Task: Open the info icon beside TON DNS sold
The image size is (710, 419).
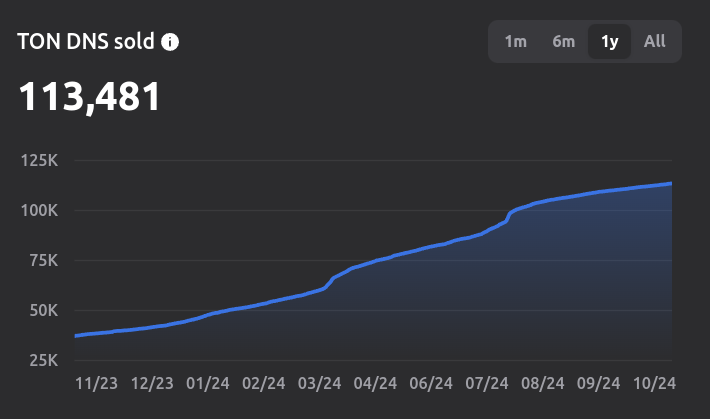Action: tap(170, 42)
